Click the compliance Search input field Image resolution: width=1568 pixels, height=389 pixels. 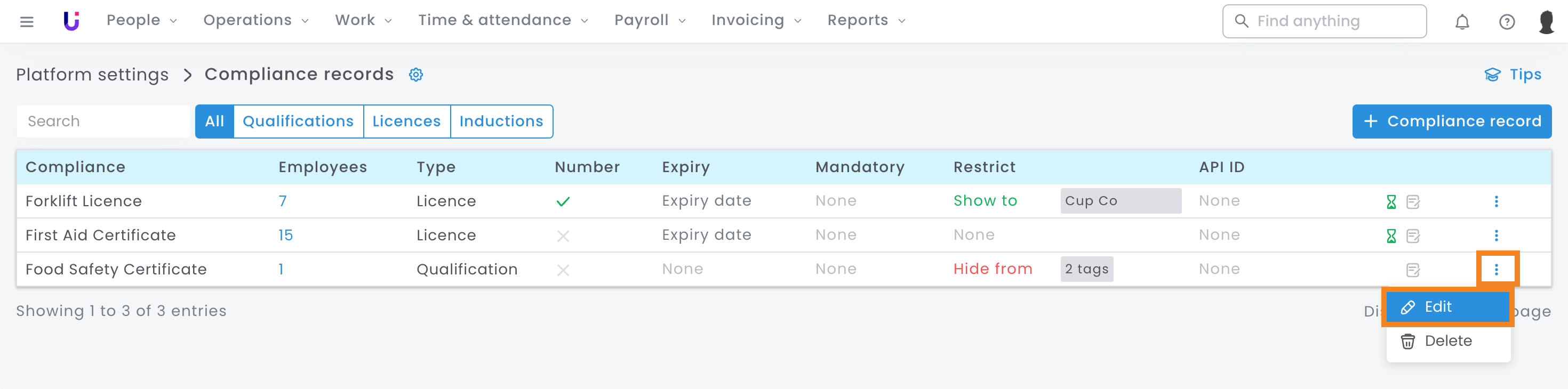click(103, 121)
